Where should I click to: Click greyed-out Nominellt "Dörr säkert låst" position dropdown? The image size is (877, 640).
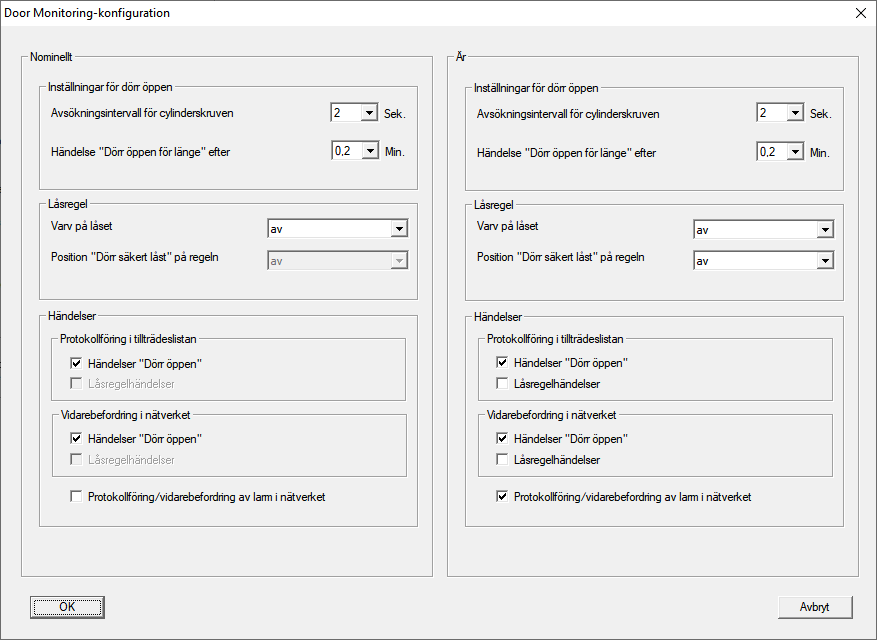click(x=398, y=260)
